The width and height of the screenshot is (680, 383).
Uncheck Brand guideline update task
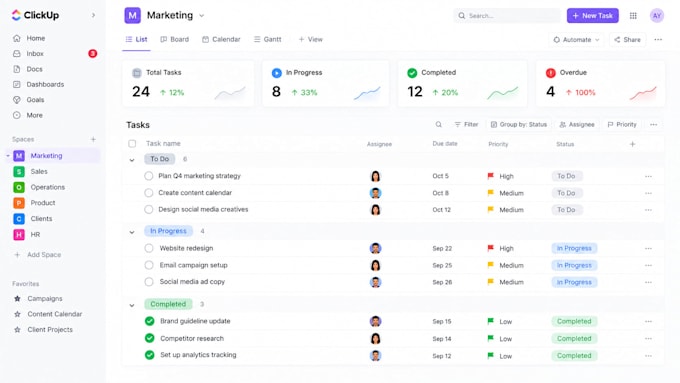150,321
